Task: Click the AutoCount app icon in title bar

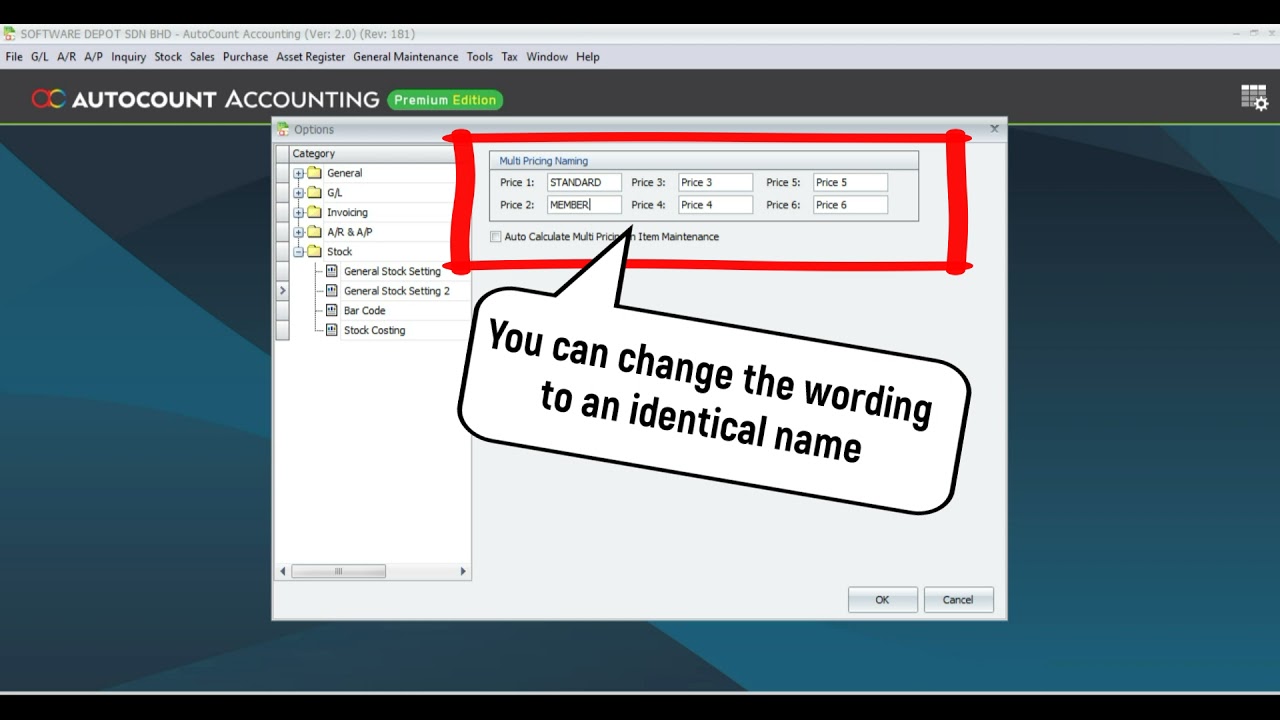Action: [10, 34]
